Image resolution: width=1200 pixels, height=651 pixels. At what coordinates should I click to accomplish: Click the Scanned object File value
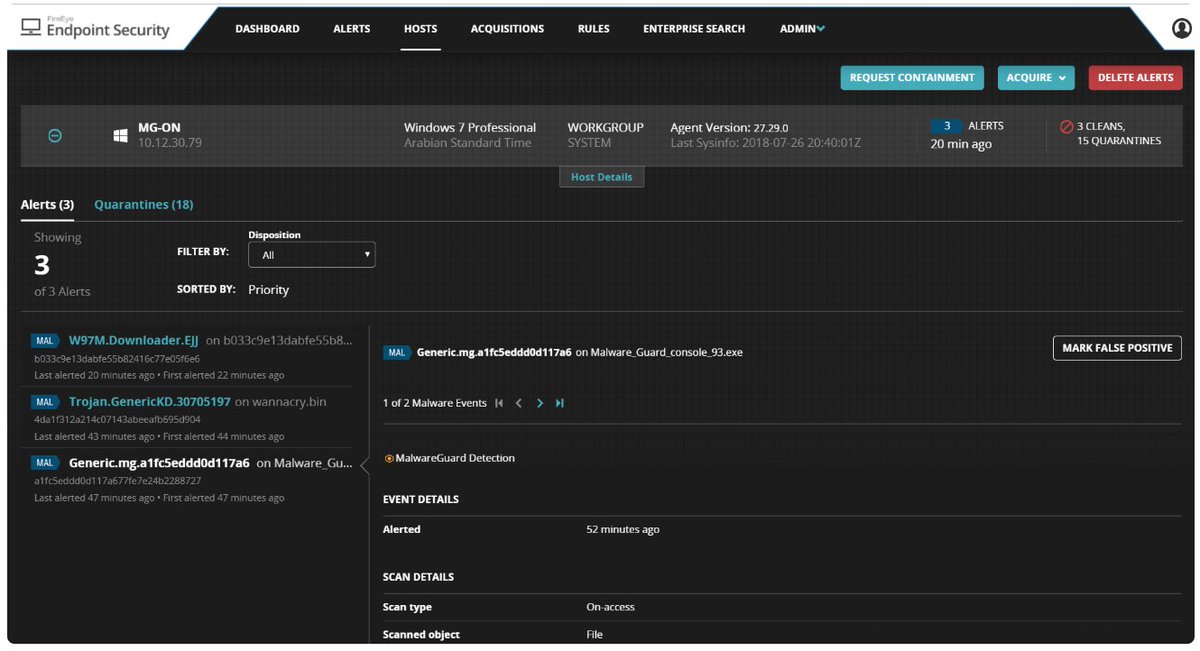(594, 635)
